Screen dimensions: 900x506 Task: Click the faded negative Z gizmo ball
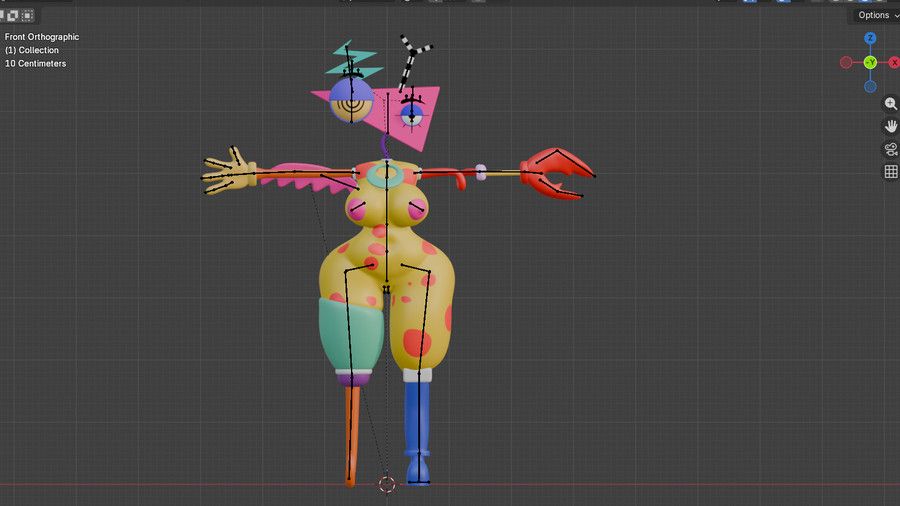[x=870, y=87]
